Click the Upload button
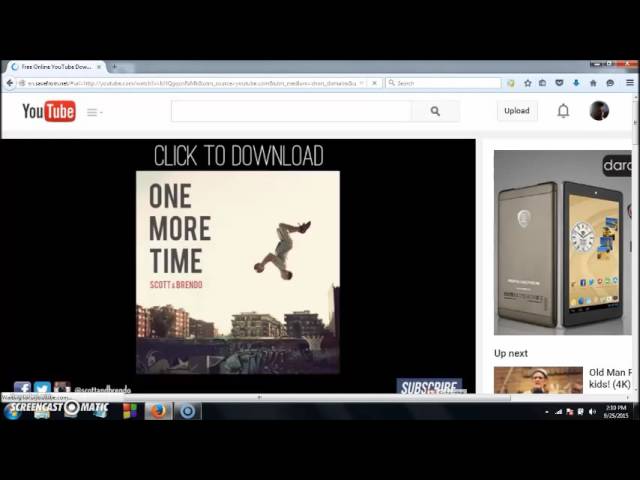 pyautogui.click(x=517, y=111)
